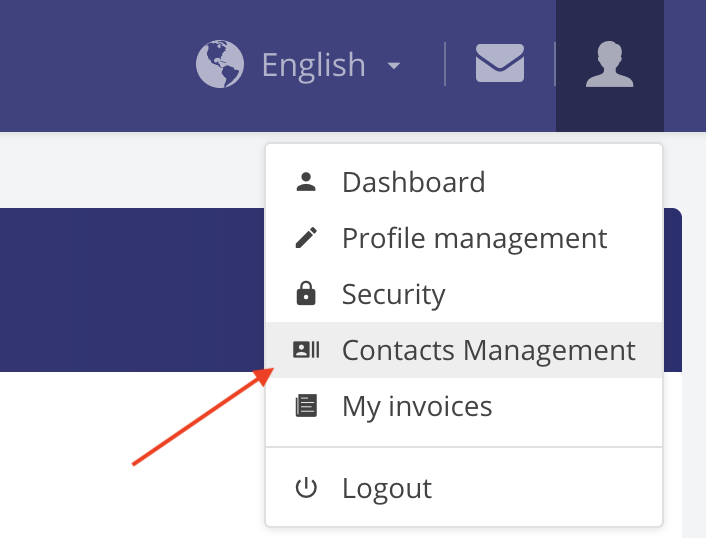
Task: Open Profile management menu entry
Action: pyautogui.click(x=464, y=238)
